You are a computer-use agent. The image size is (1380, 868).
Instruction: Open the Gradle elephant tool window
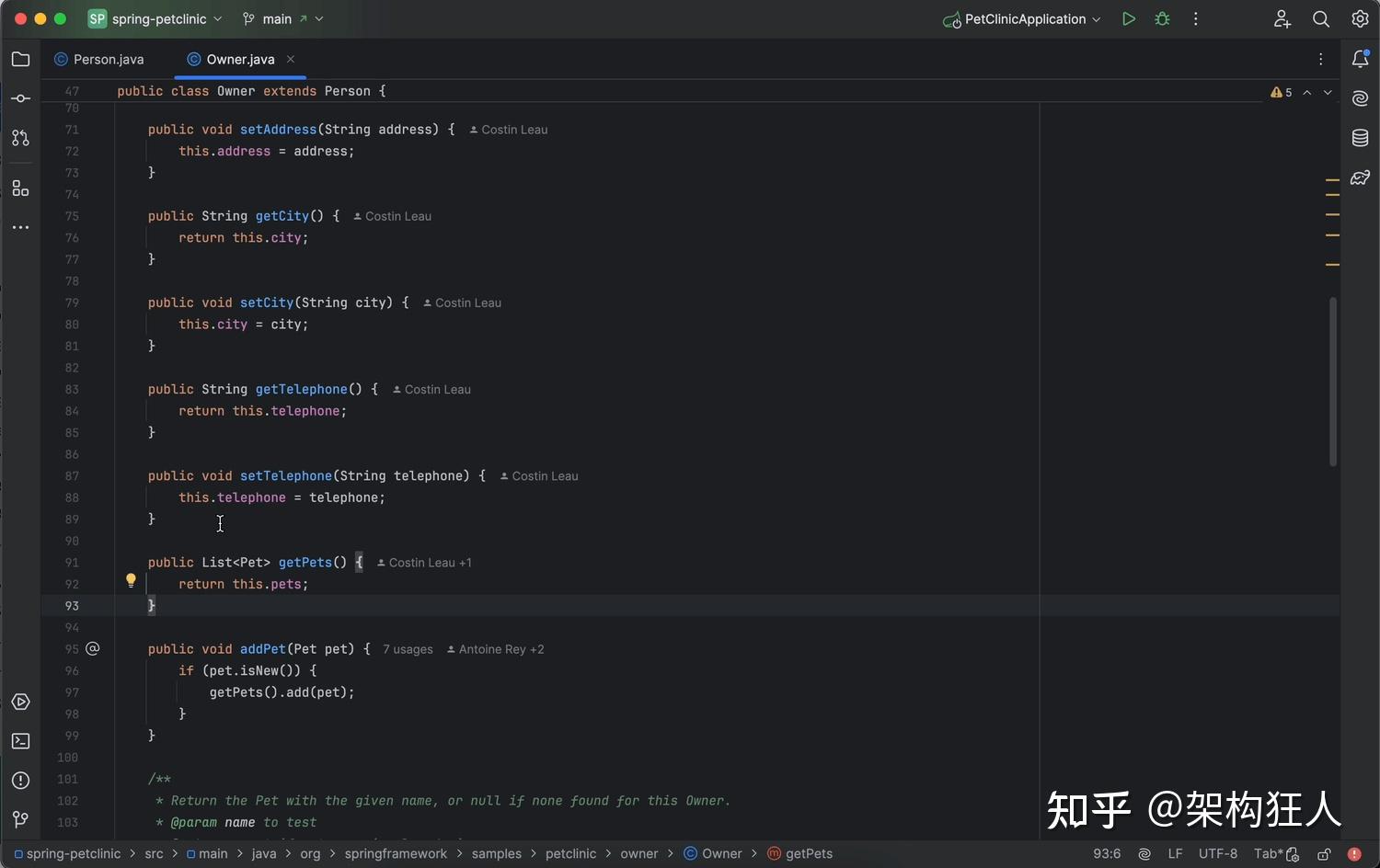point(1360,177)
